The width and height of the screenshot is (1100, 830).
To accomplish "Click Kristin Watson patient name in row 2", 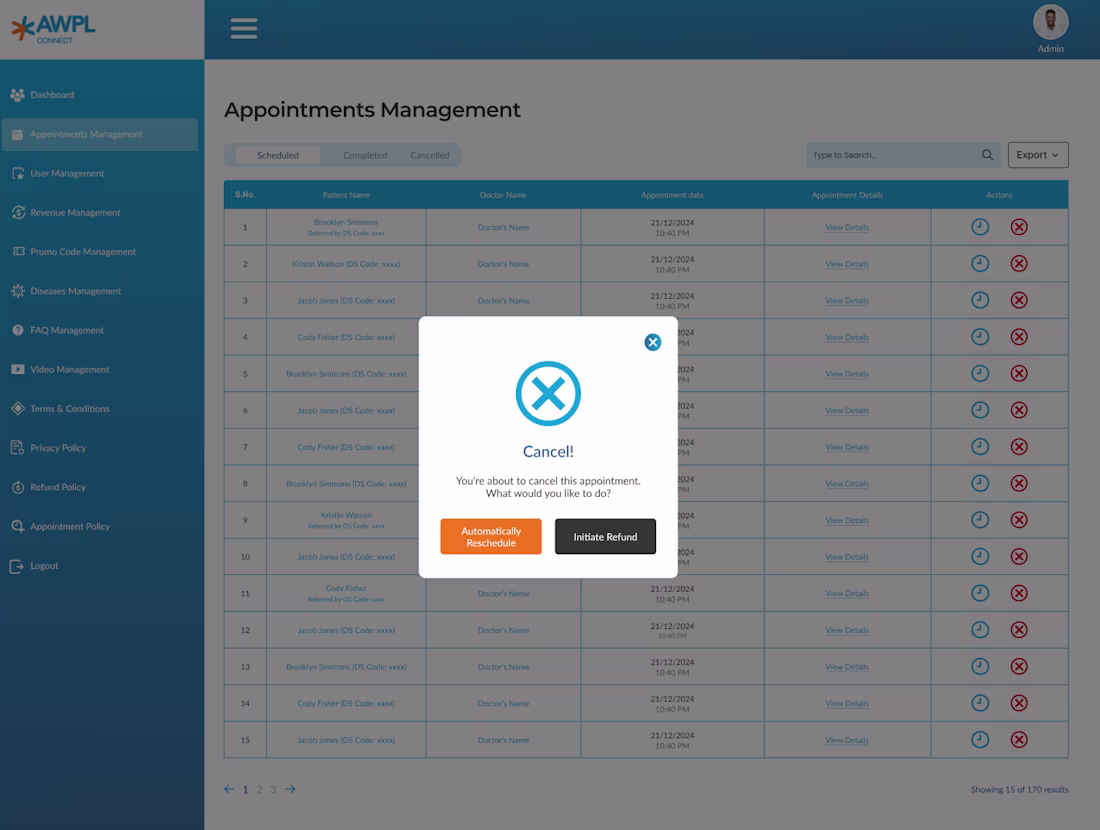I will (x=346, y=264).
